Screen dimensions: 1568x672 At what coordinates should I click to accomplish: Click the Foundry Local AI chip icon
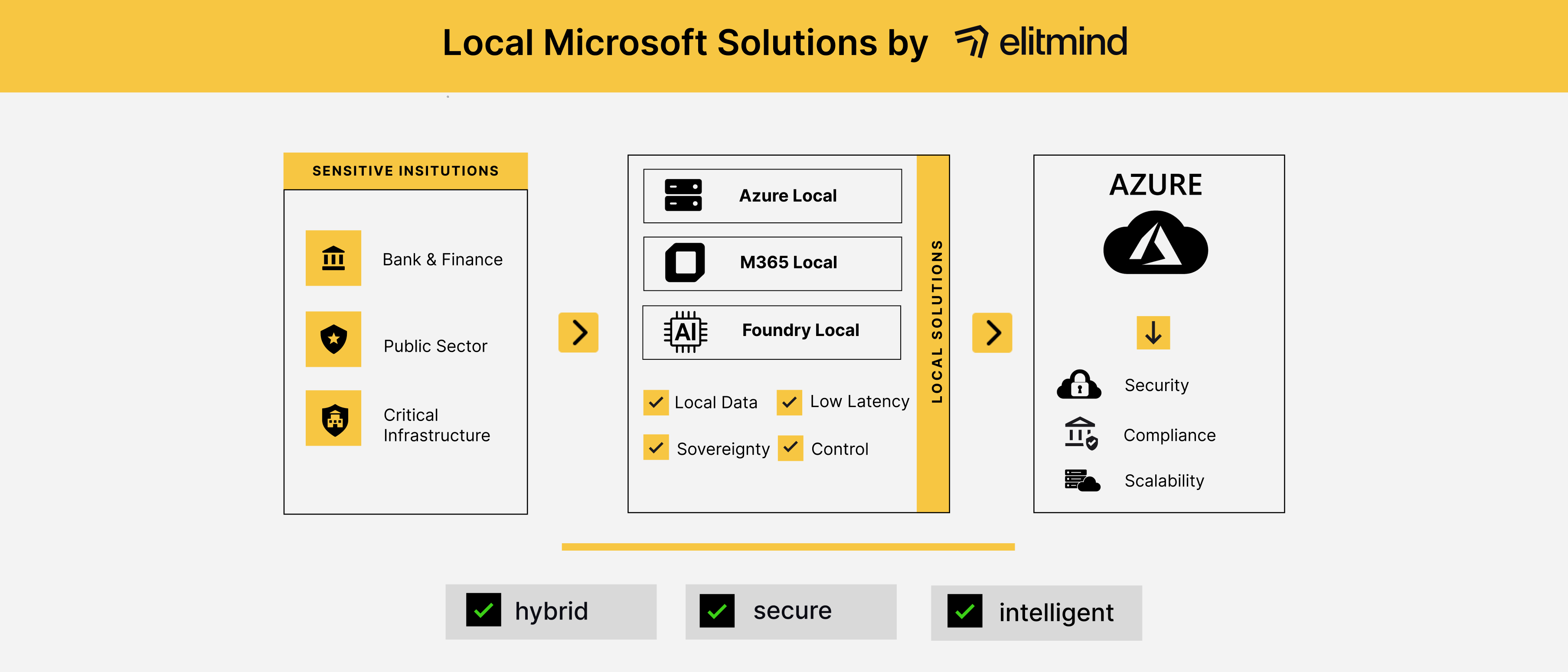pyautogui.click(x=686, y=332)
